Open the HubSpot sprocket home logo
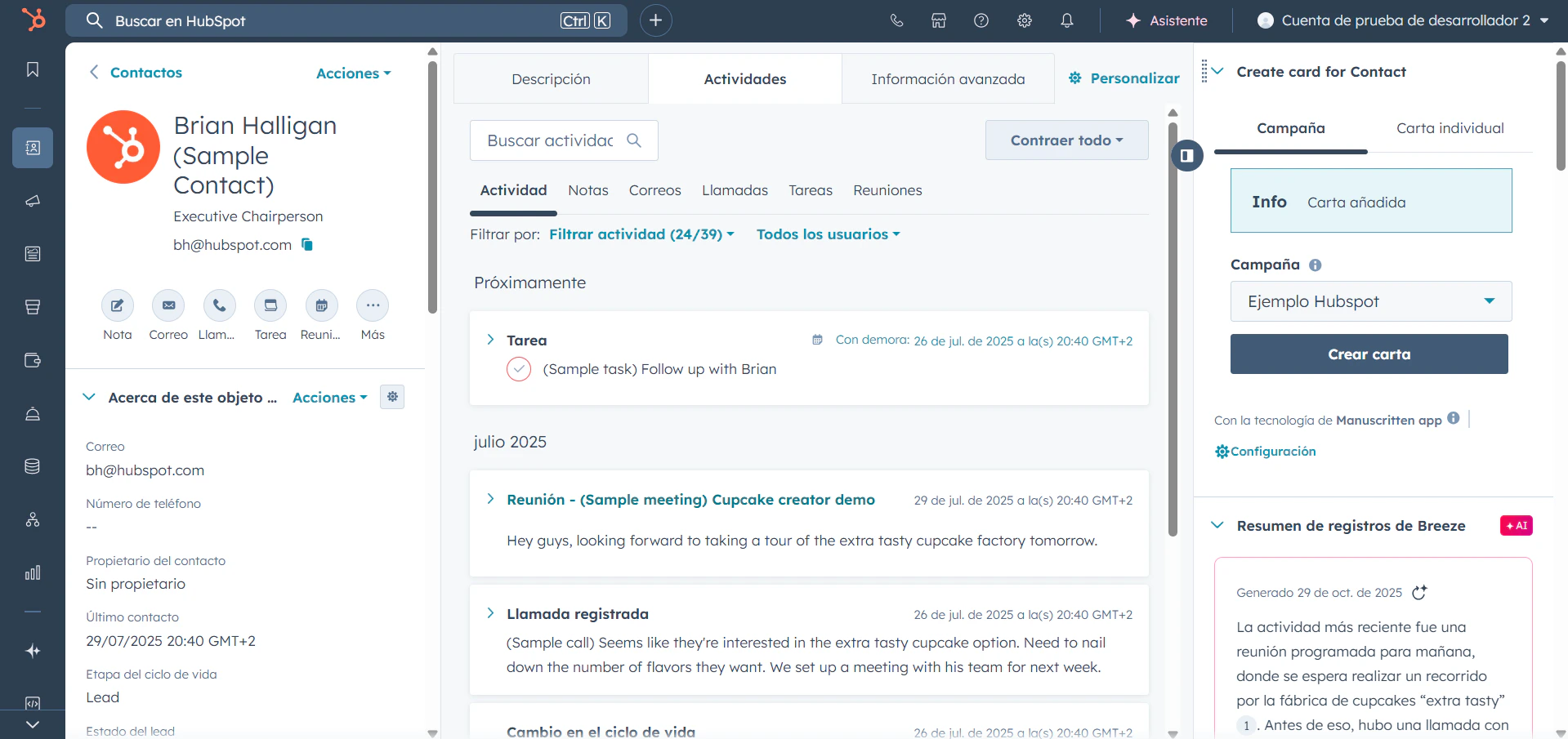 point(33,20)
